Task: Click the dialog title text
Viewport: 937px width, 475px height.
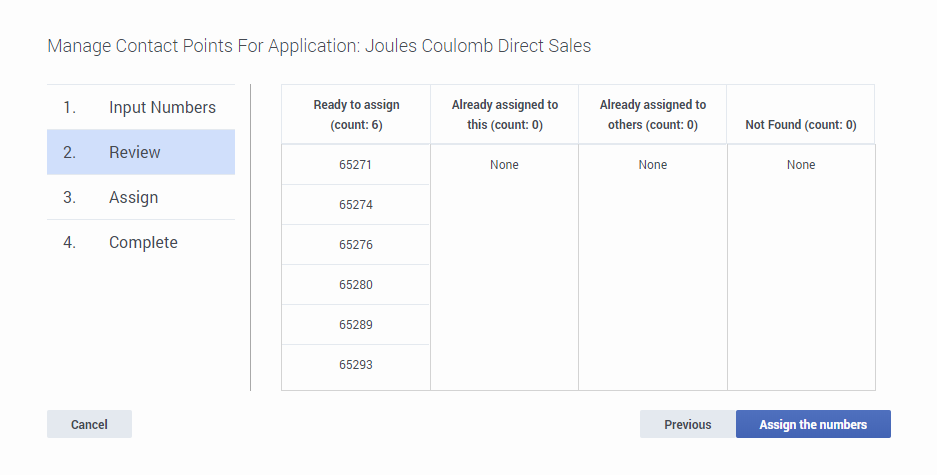Action: pos(319,46)
